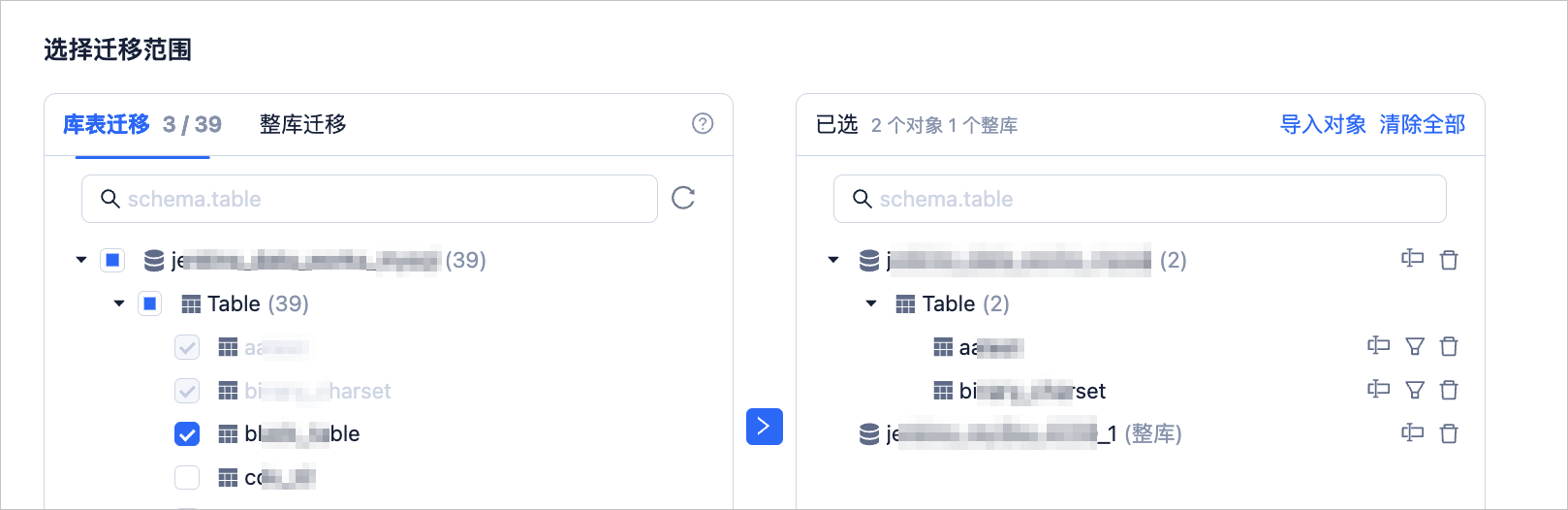Delete the selected 'aa' table with trash icon
The width and height of the screenshot is (1568, 510).
(1449, 346)
